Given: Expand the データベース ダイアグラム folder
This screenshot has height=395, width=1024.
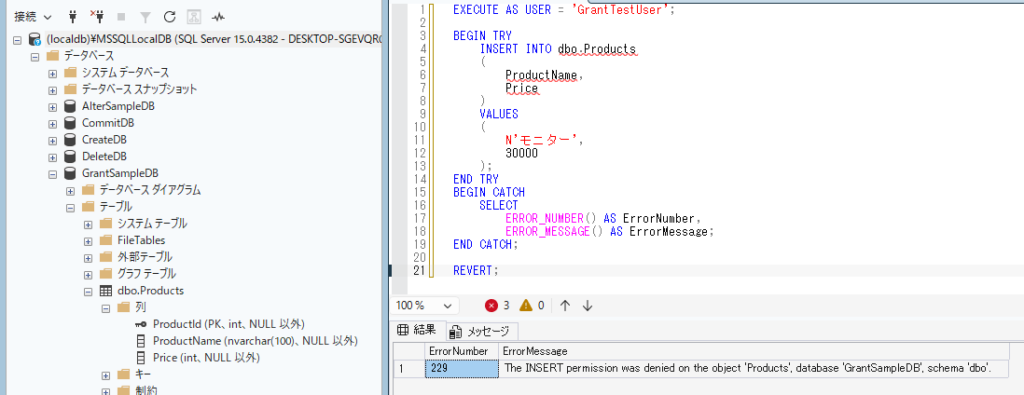Looking at the screenshot, I should click(x=70, y=191).
